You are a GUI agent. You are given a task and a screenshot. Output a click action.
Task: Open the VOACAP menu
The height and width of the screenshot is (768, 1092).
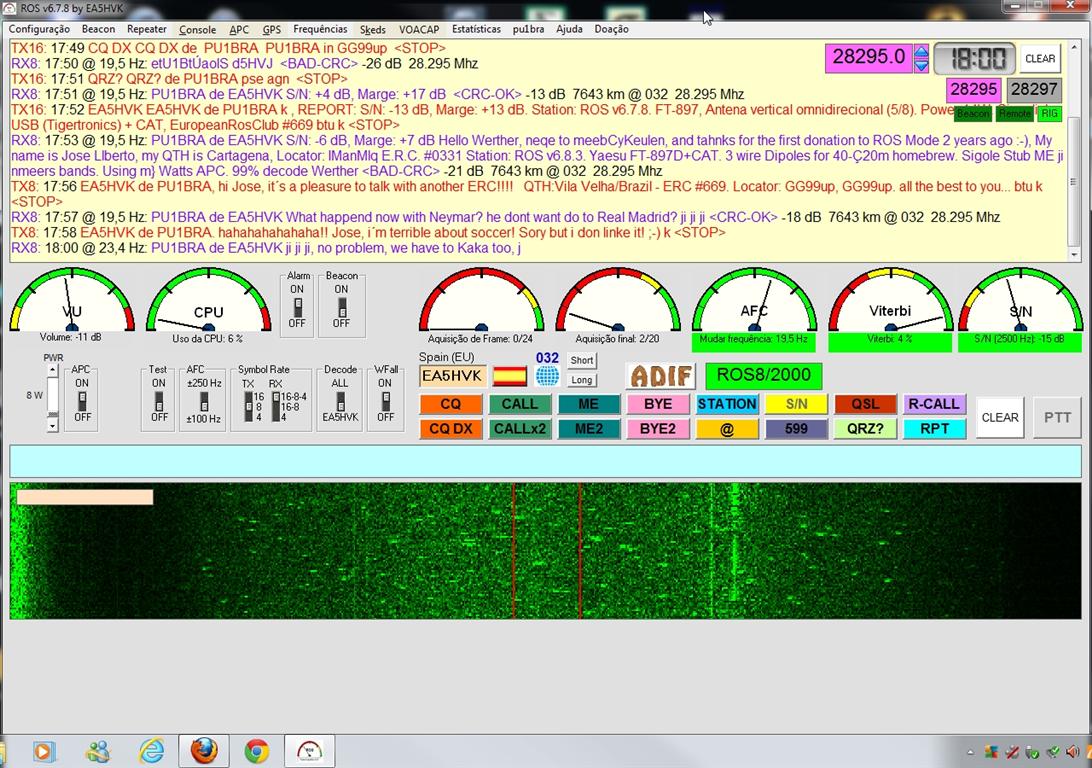419,29
